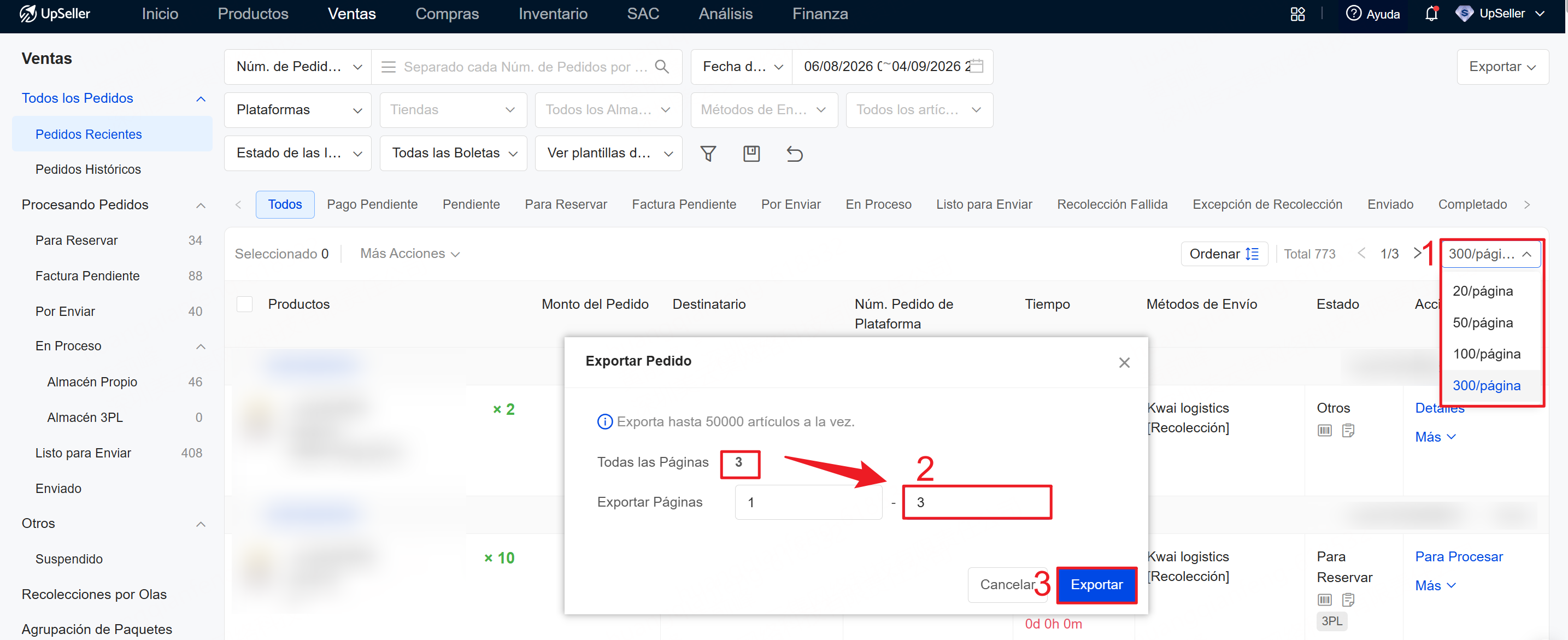Viewport: 1568px width, 640px height.
Task: Click Cancelar in the export dialog
Action: (1007, 585)
